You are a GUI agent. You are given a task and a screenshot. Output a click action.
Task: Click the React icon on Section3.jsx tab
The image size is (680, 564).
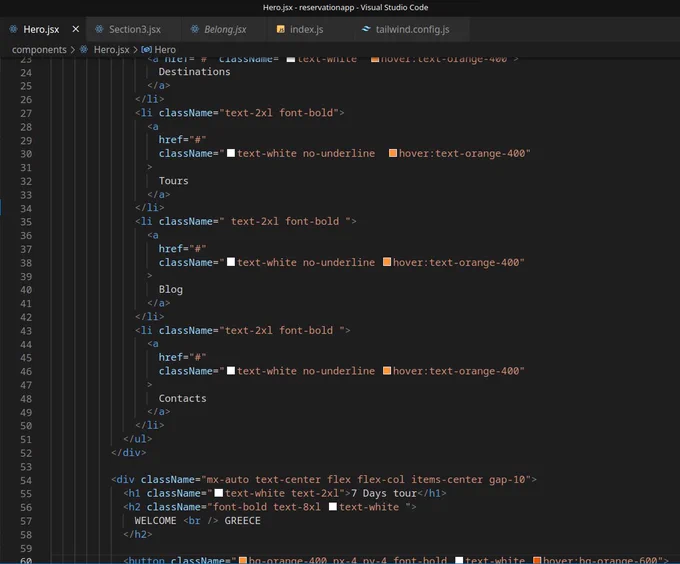coord(99,29)
